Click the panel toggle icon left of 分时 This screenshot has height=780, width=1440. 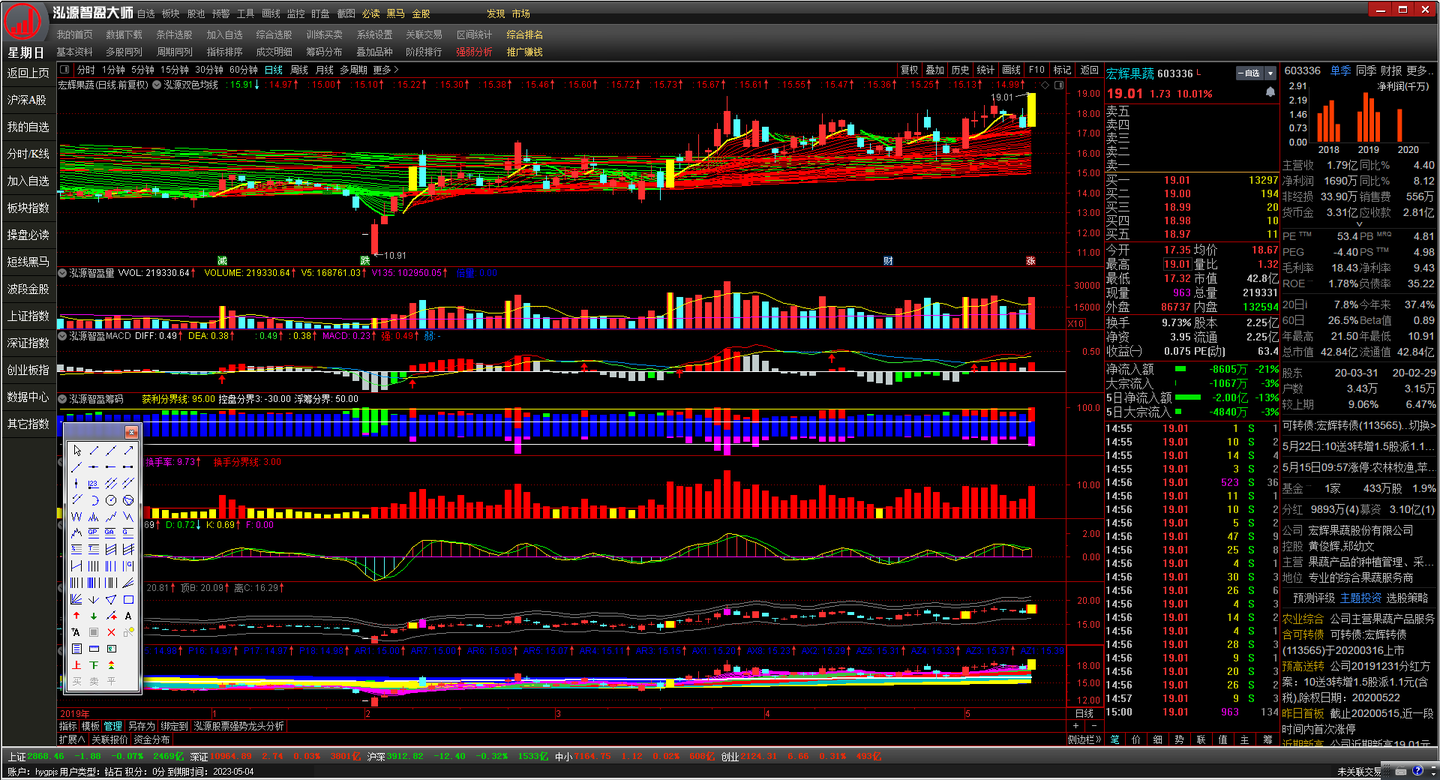(x=64, y=70)
